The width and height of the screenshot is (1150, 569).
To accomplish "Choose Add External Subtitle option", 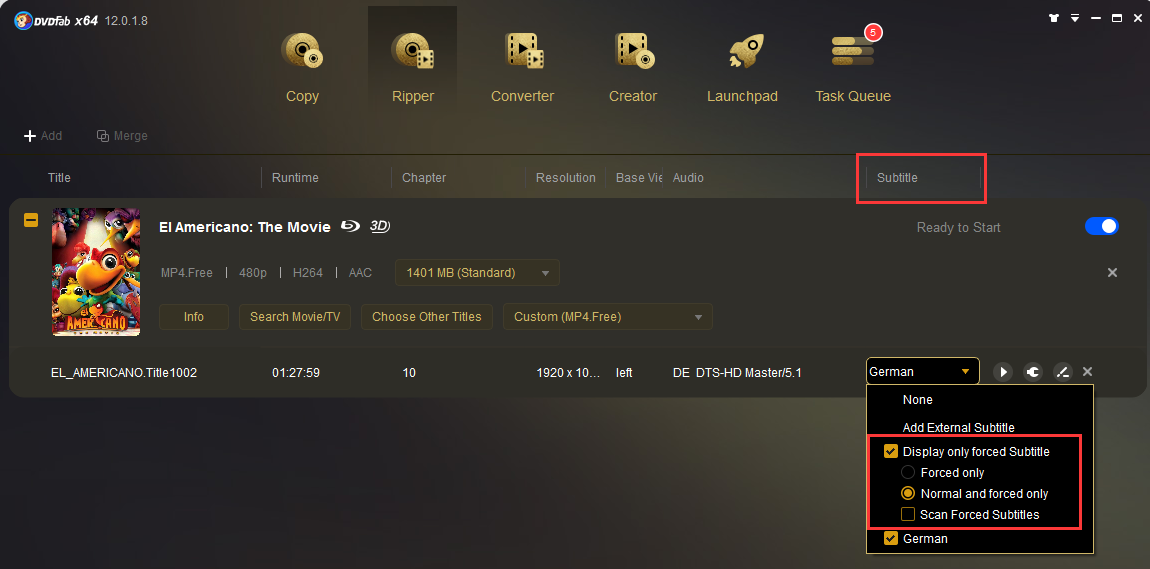I will pyautogui.click(x=959, y=427).
